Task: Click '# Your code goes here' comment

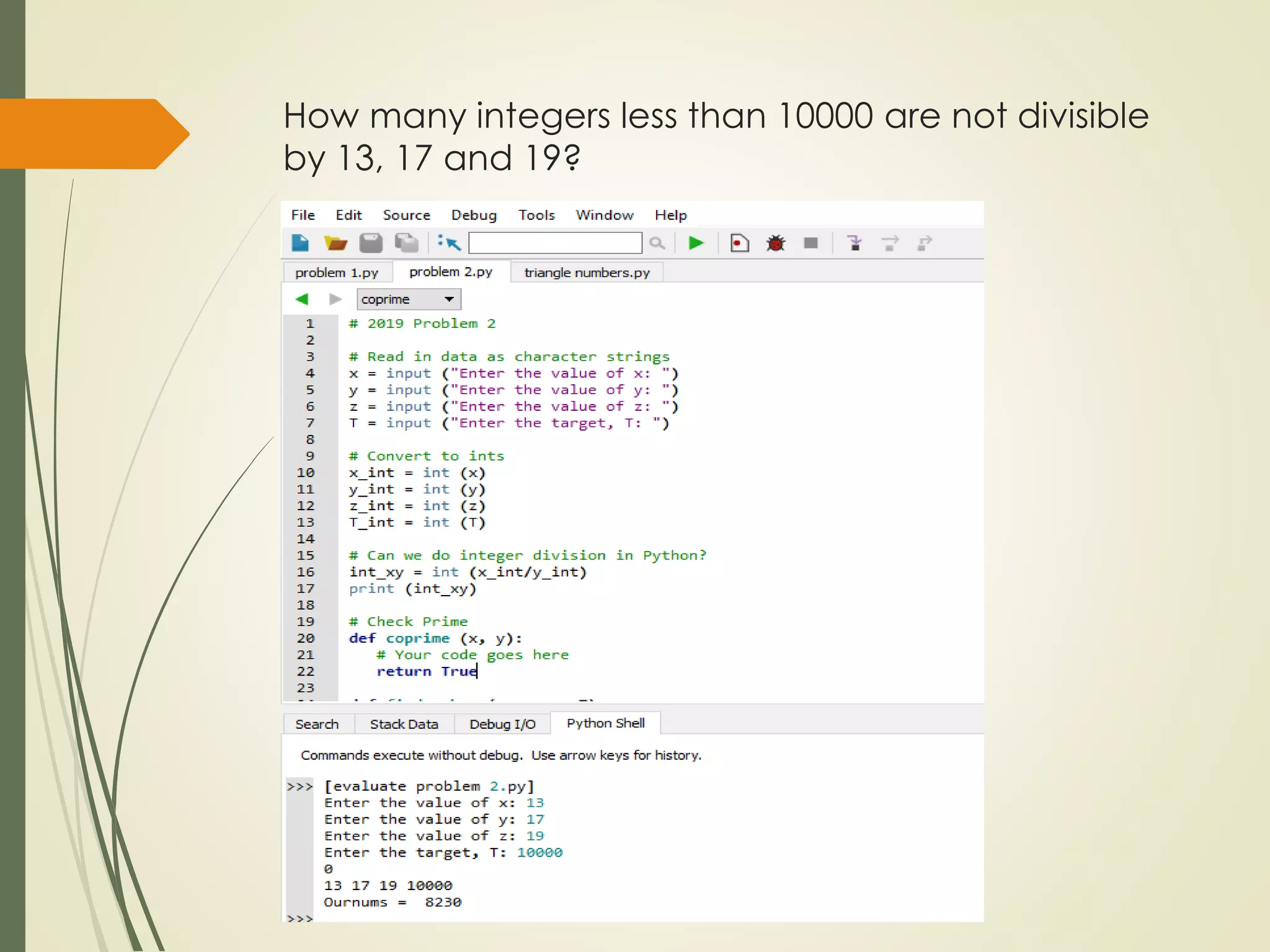Action: (473, 655)
